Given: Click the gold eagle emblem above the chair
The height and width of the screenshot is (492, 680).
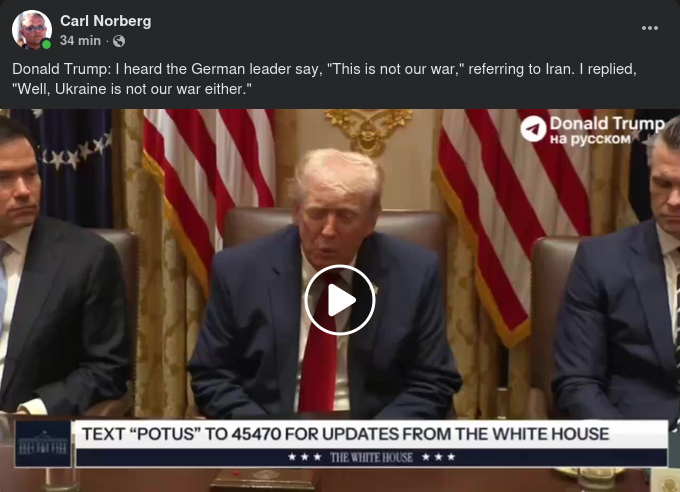Looking at the screenshot, I should tap(368, 130).
